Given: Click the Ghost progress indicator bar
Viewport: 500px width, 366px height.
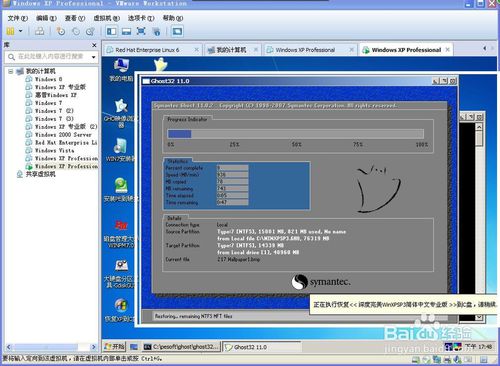Looking at the screenshot, I should coord(295,134).
